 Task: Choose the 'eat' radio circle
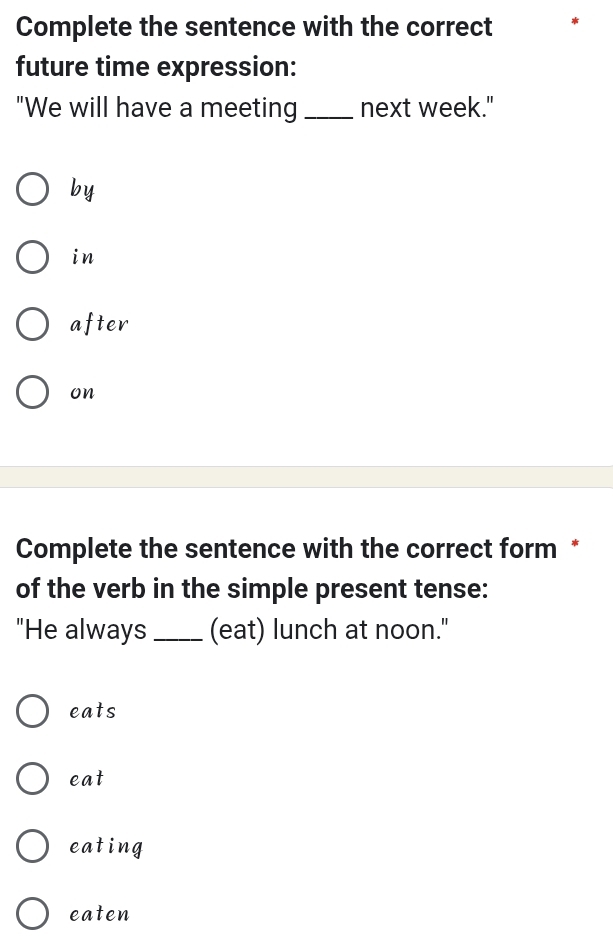point(33,778)
